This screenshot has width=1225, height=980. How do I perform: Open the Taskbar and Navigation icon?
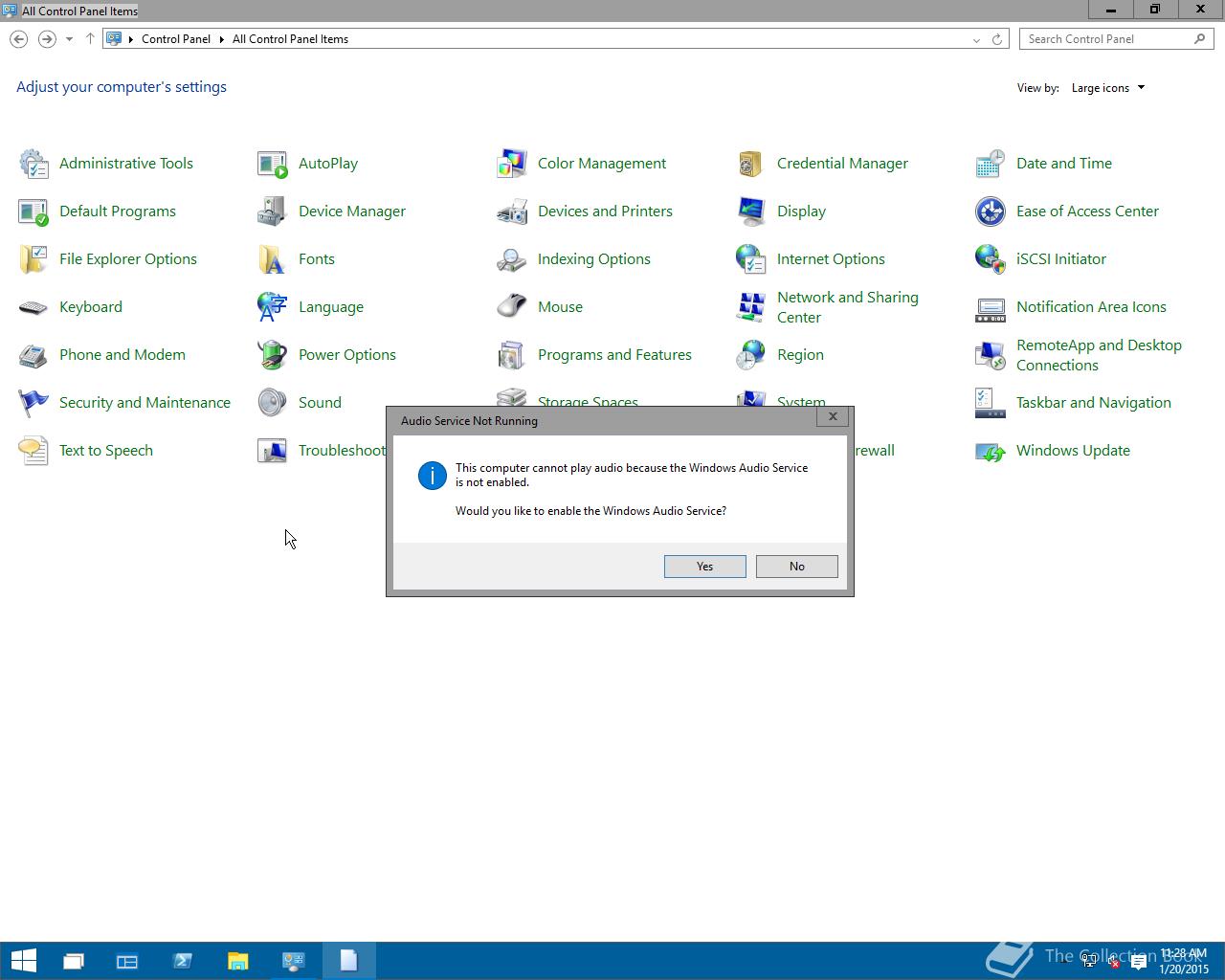coord(991,403)
